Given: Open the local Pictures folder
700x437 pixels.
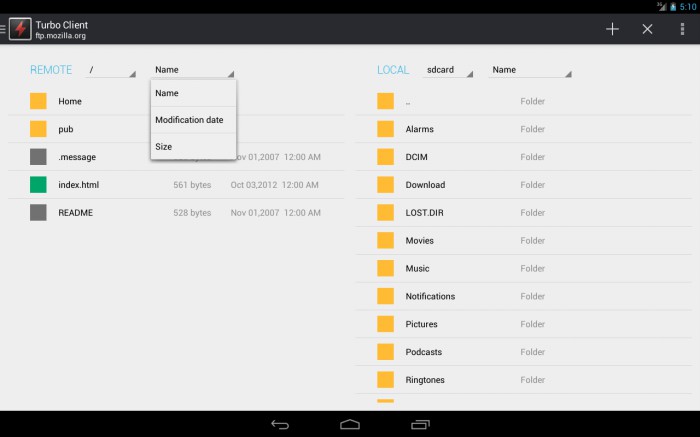Looking at the screenshot, I should tap(524, 324).
